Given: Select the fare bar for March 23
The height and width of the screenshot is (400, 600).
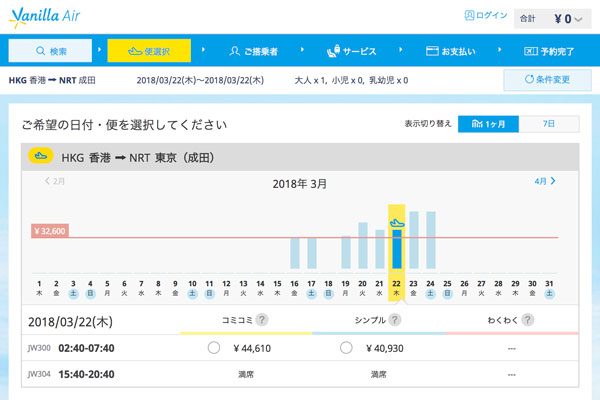Looking at the screenshot, I should coord(414,240).
